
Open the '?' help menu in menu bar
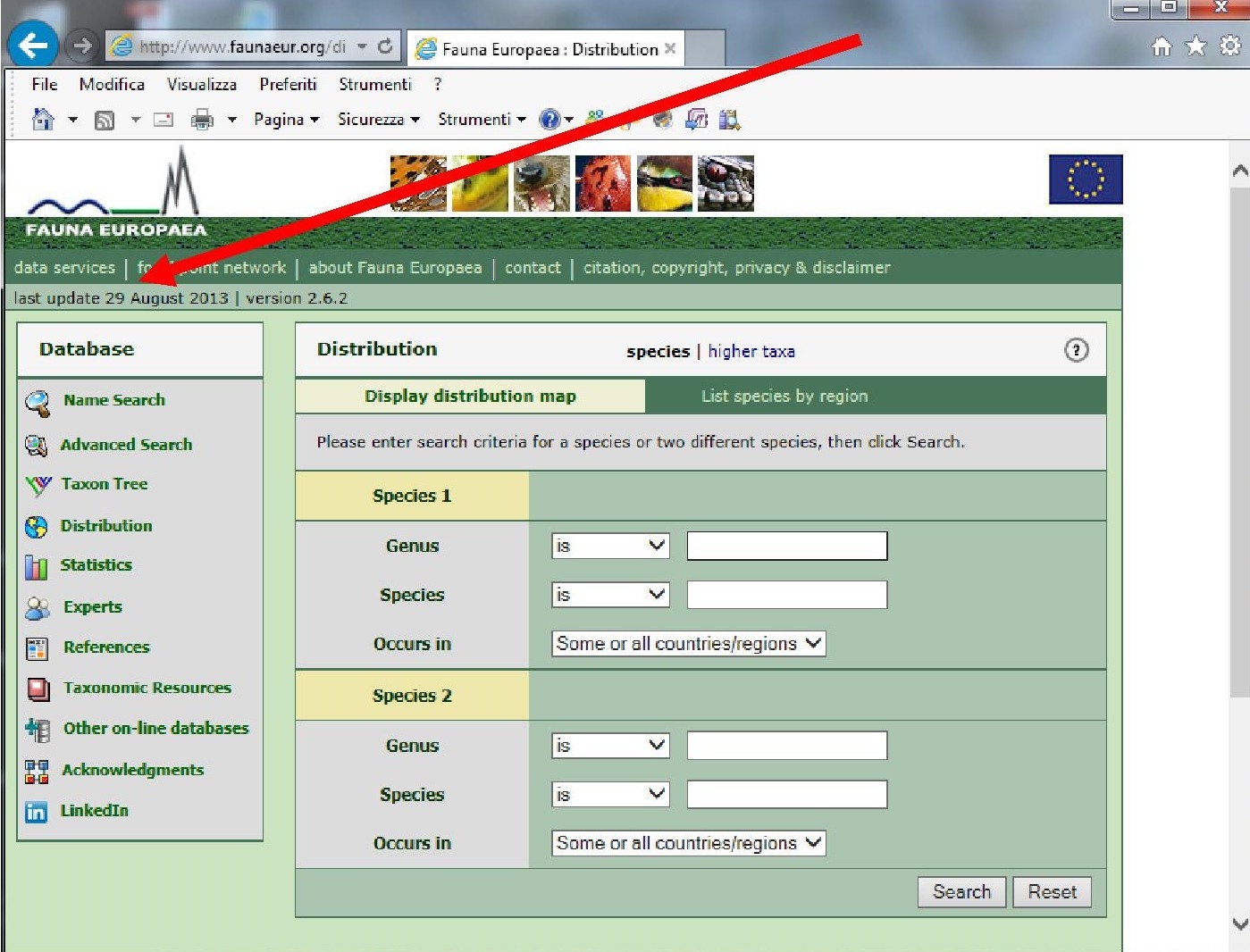point(438,84)
